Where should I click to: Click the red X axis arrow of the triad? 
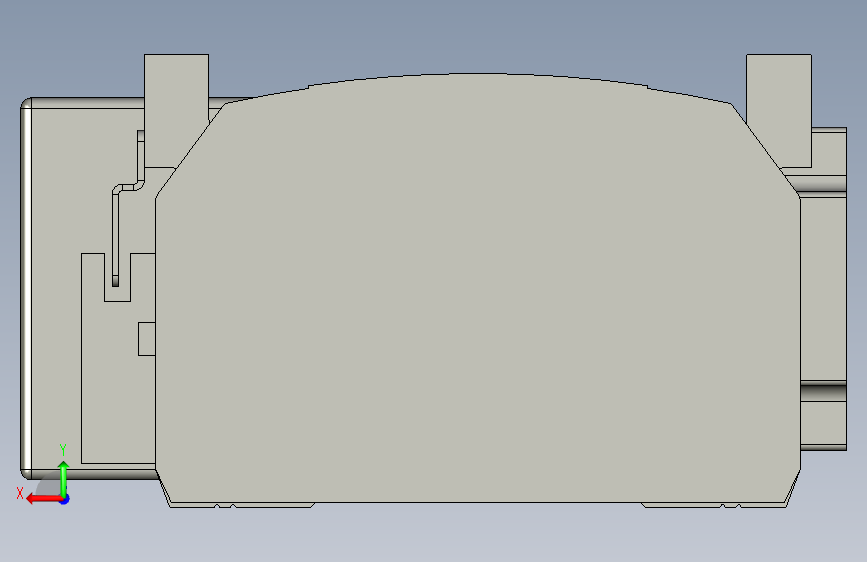pyautogui.click(x=43, y=499)
